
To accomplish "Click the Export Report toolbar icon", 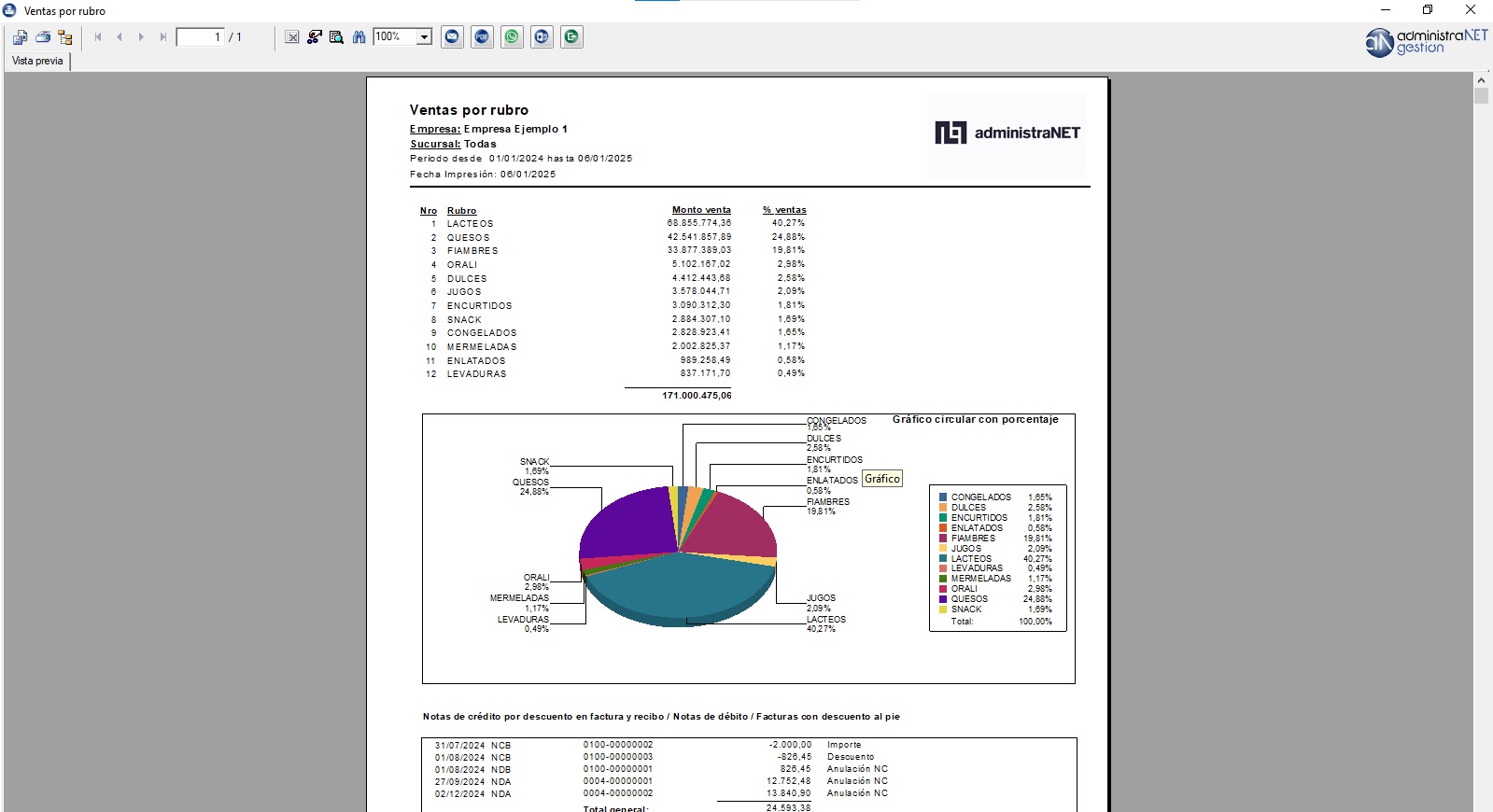I will coord(20,37).
